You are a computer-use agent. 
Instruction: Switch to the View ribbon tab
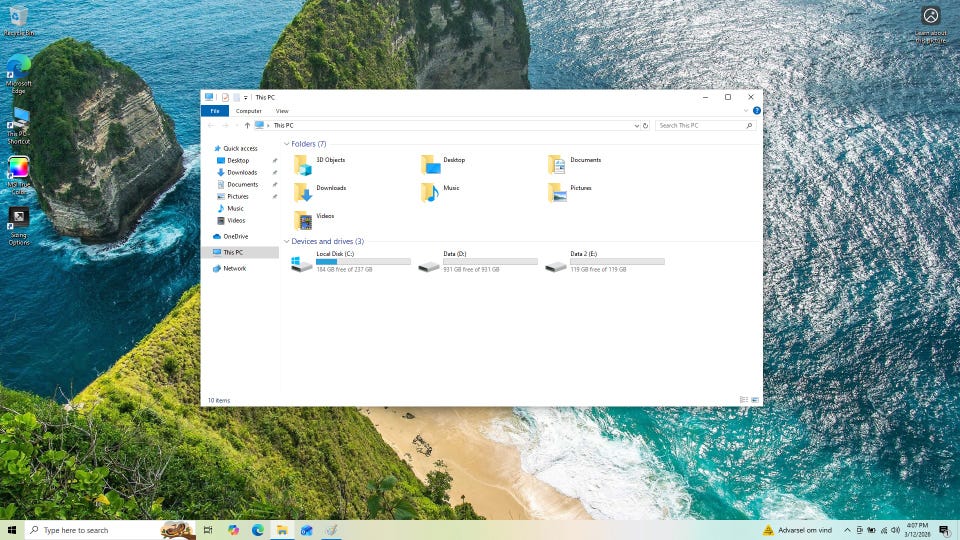282,111
